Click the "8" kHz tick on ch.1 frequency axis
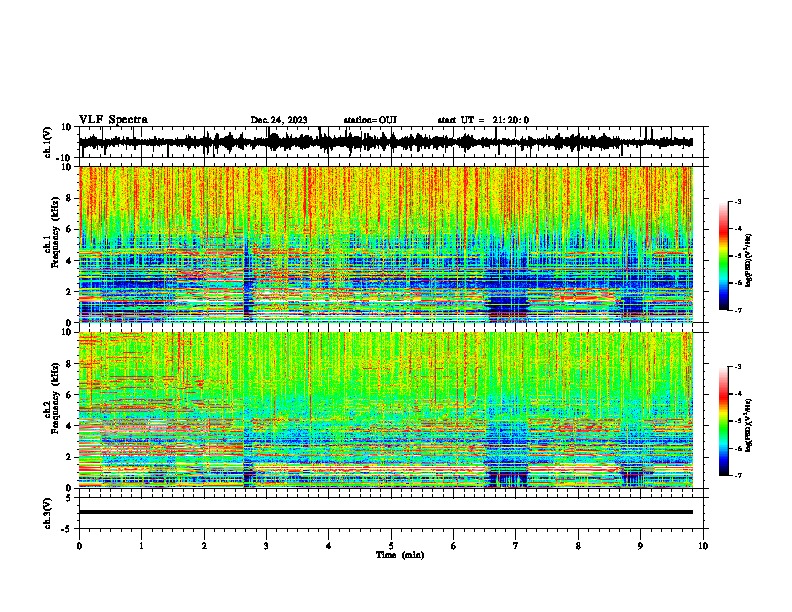Screen dimensions: 792x612 point(69,198)
